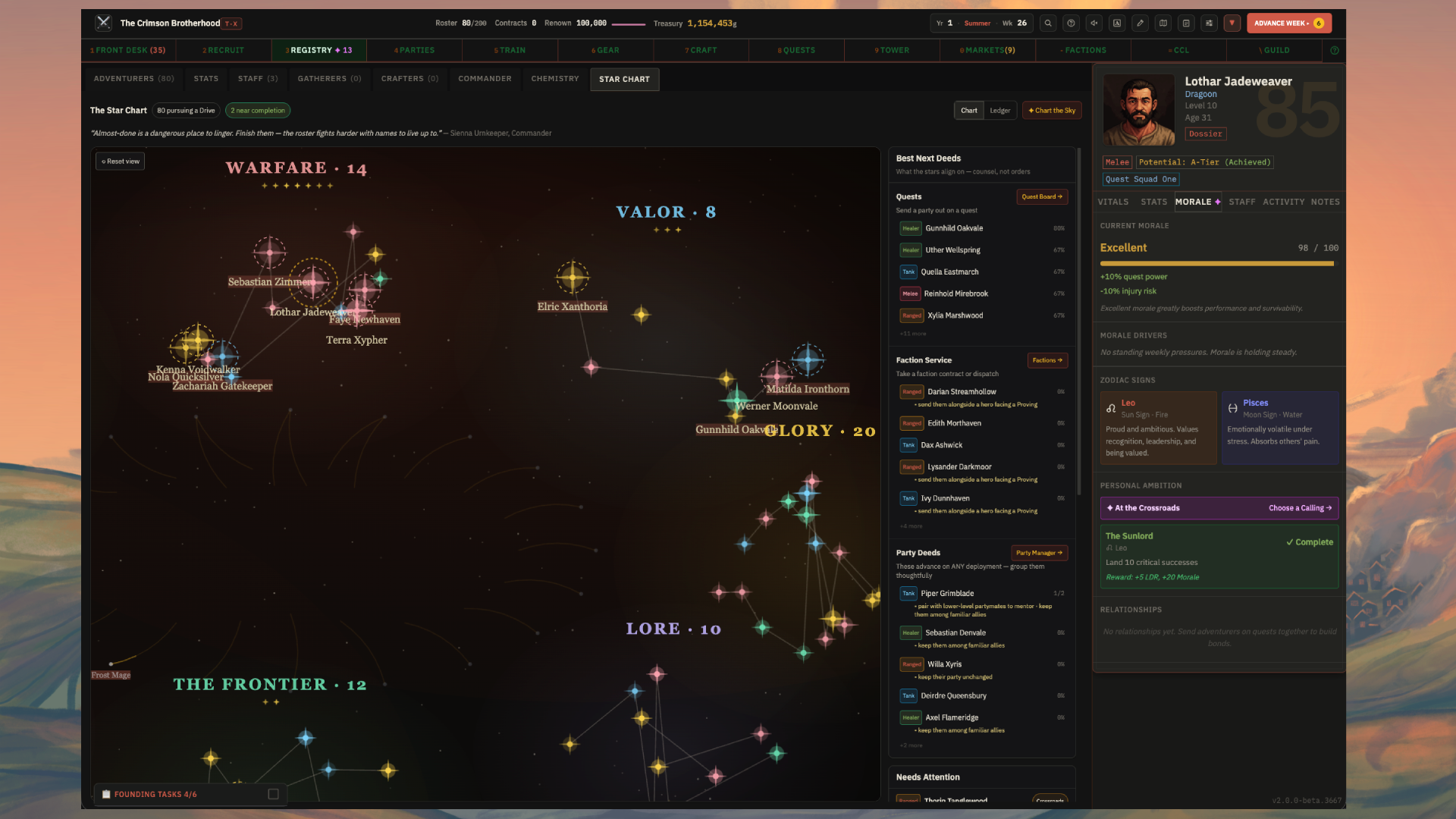Open the Activity tab in hero panel
The height and width of the screenshot is (819, 1456).
1284,202
